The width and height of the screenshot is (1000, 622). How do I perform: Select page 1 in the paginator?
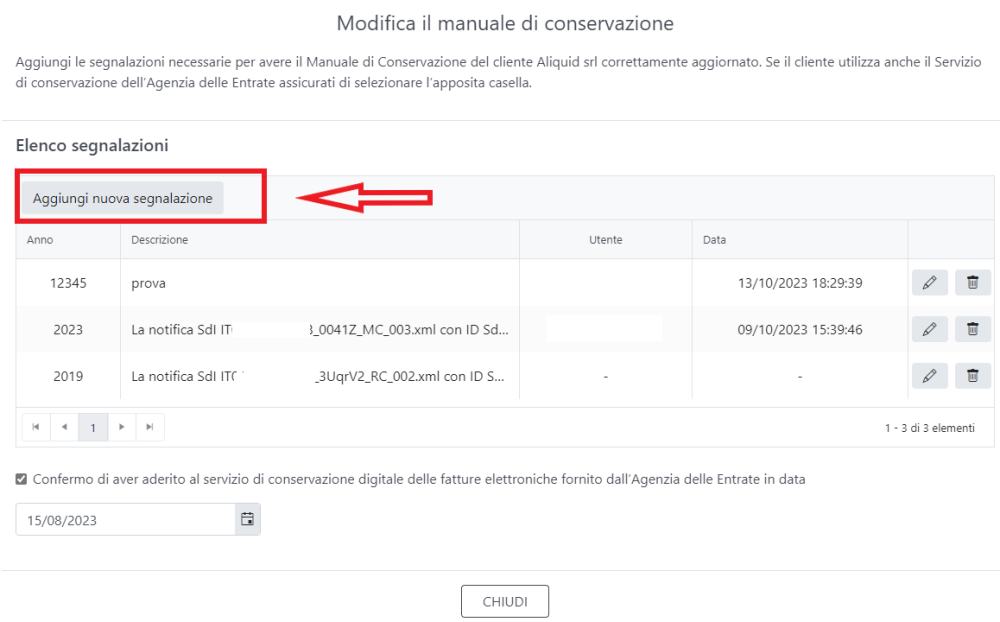pyautogui.click(x=92, y=427)
